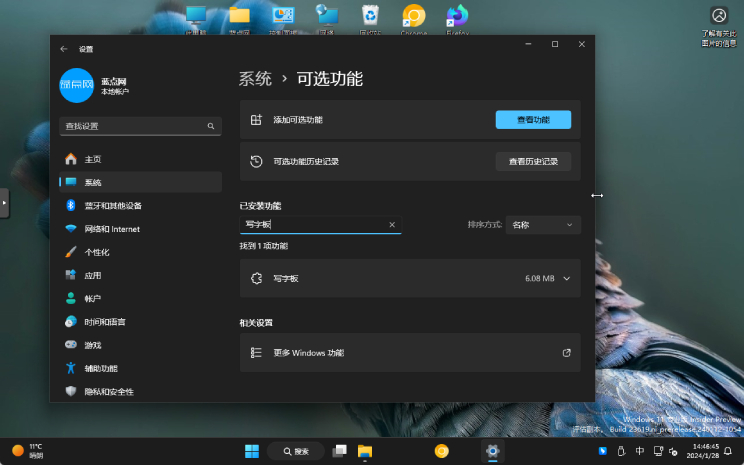Image resolution: width=744 pixels, height=465 pixels.
Task: Open 帐户 accounts settings
Action: pyautogui.click(x=92, y=298)
